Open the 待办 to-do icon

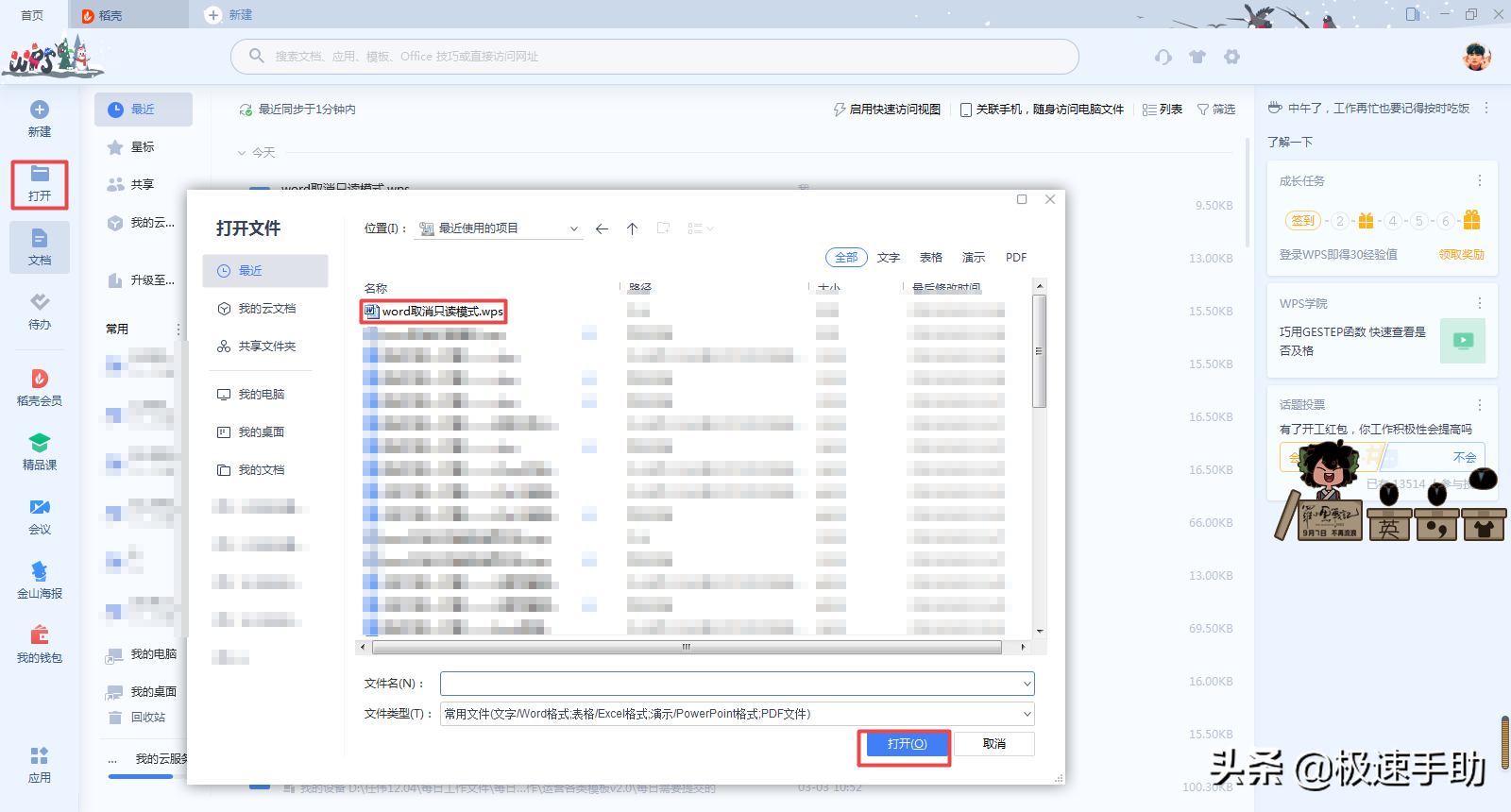tap(40, 302)
